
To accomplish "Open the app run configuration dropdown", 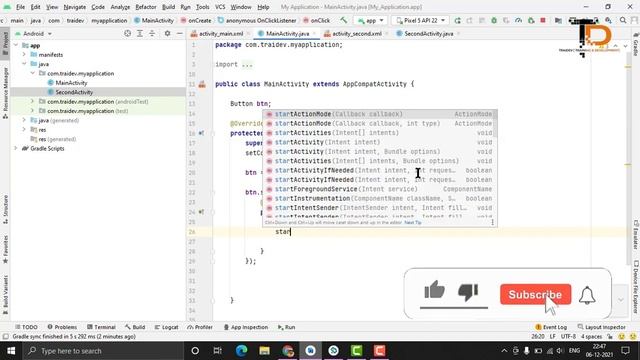I will tap(371, 20).
